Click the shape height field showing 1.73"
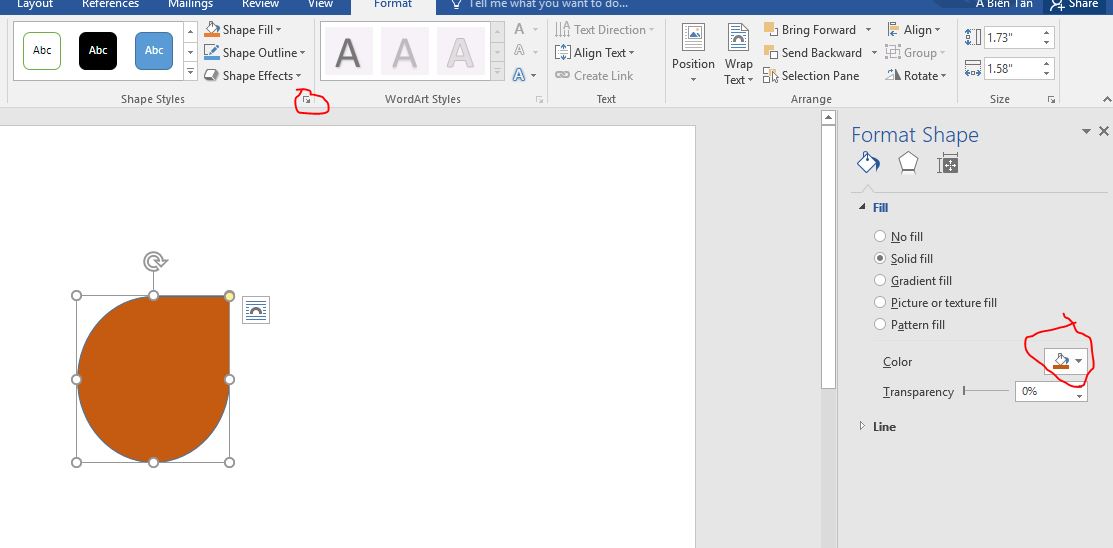The height and width of the screenshot is (548, 1113). point(1012,37)
